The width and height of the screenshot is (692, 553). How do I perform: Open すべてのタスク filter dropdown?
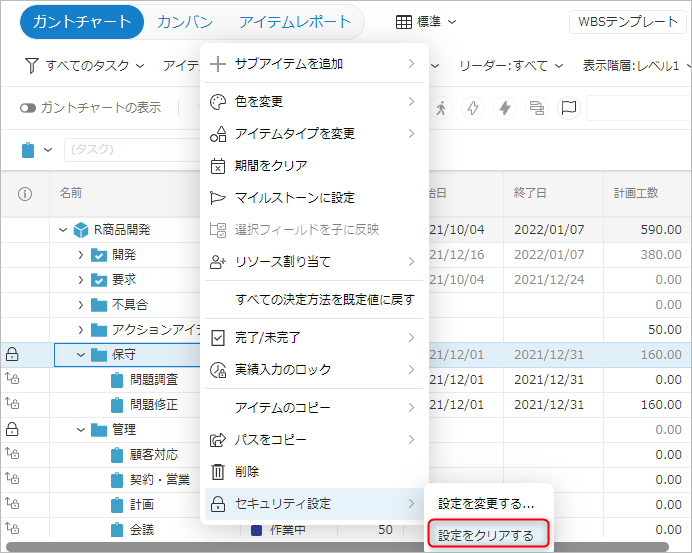(83, 65)
